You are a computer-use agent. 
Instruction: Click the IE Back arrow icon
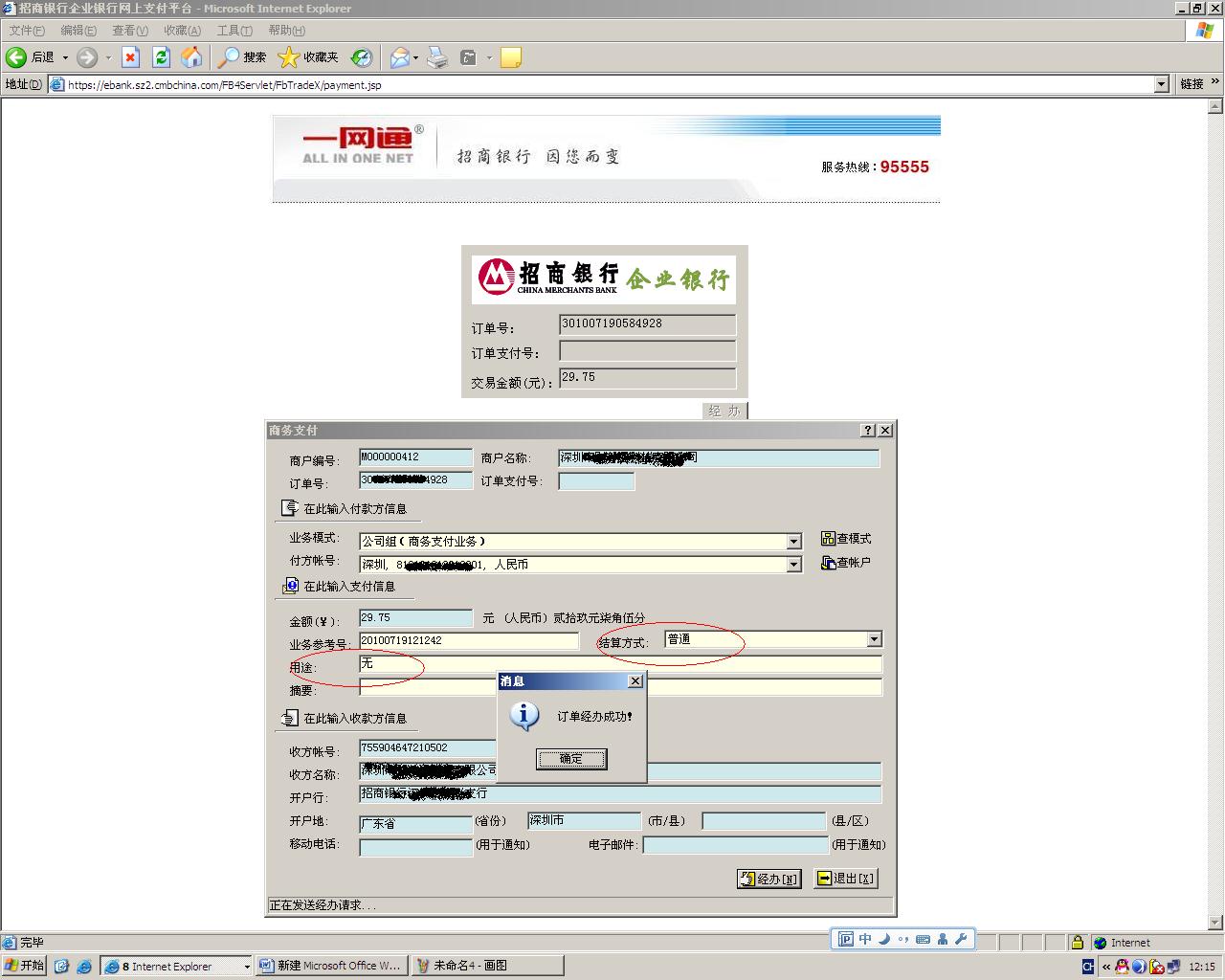[x=16, y=57]
